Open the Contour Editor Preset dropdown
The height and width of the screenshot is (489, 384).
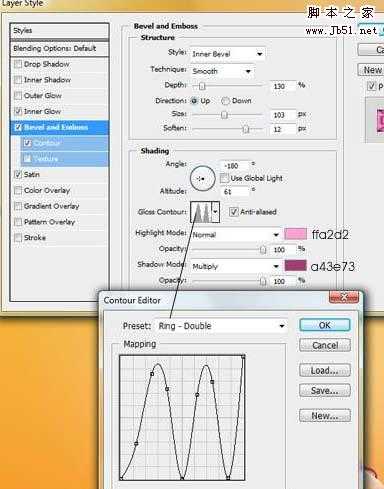pyautogui.click(x=221, y=326)
